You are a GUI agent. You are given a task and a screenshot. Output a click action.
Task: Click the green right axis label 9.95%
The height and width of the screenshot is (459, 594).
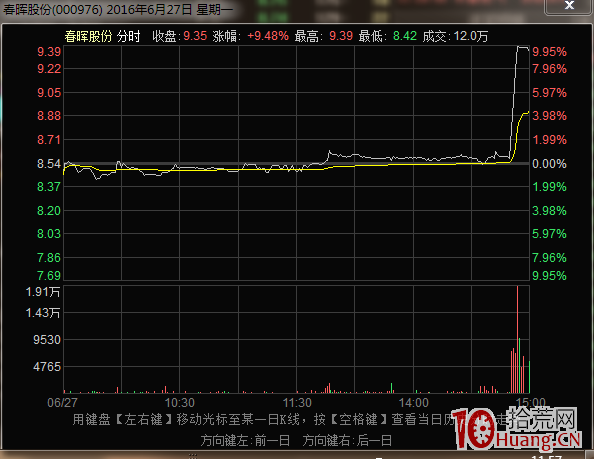(549, 275)
